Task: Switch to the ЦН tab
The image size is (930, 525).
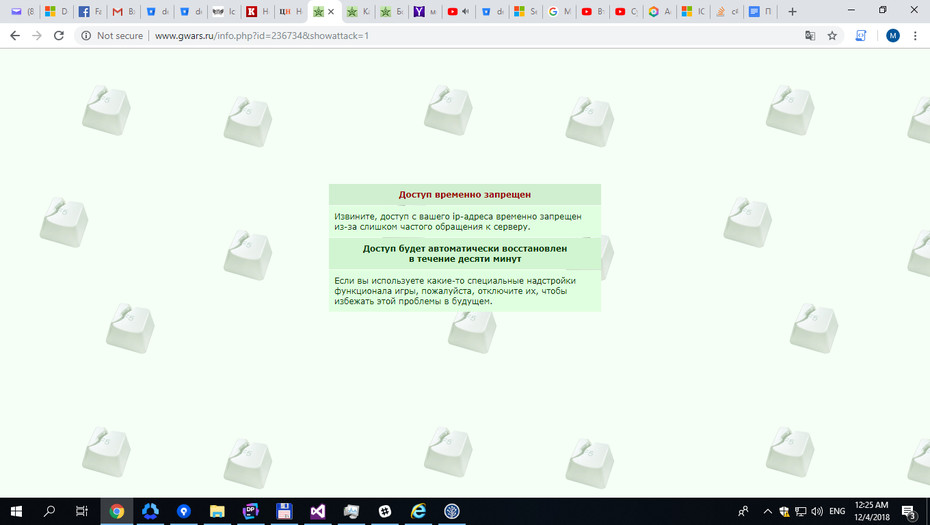Action: coord(290,11)
